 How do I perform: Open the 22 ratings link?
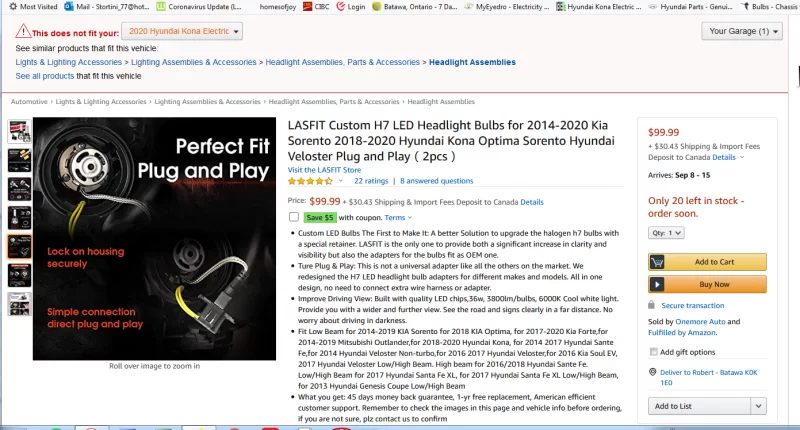(371, 181)
